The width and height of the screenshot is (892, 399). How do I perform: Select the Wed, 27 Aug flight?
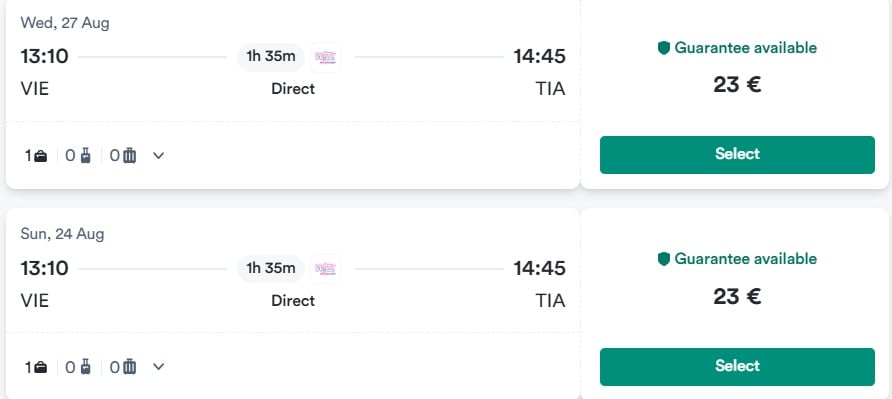click(x=737, y=154)
